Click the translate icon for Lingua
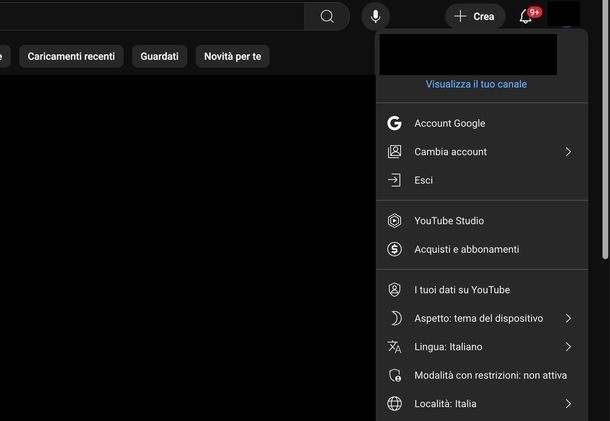The image size is (610, 421). point(394,346)
